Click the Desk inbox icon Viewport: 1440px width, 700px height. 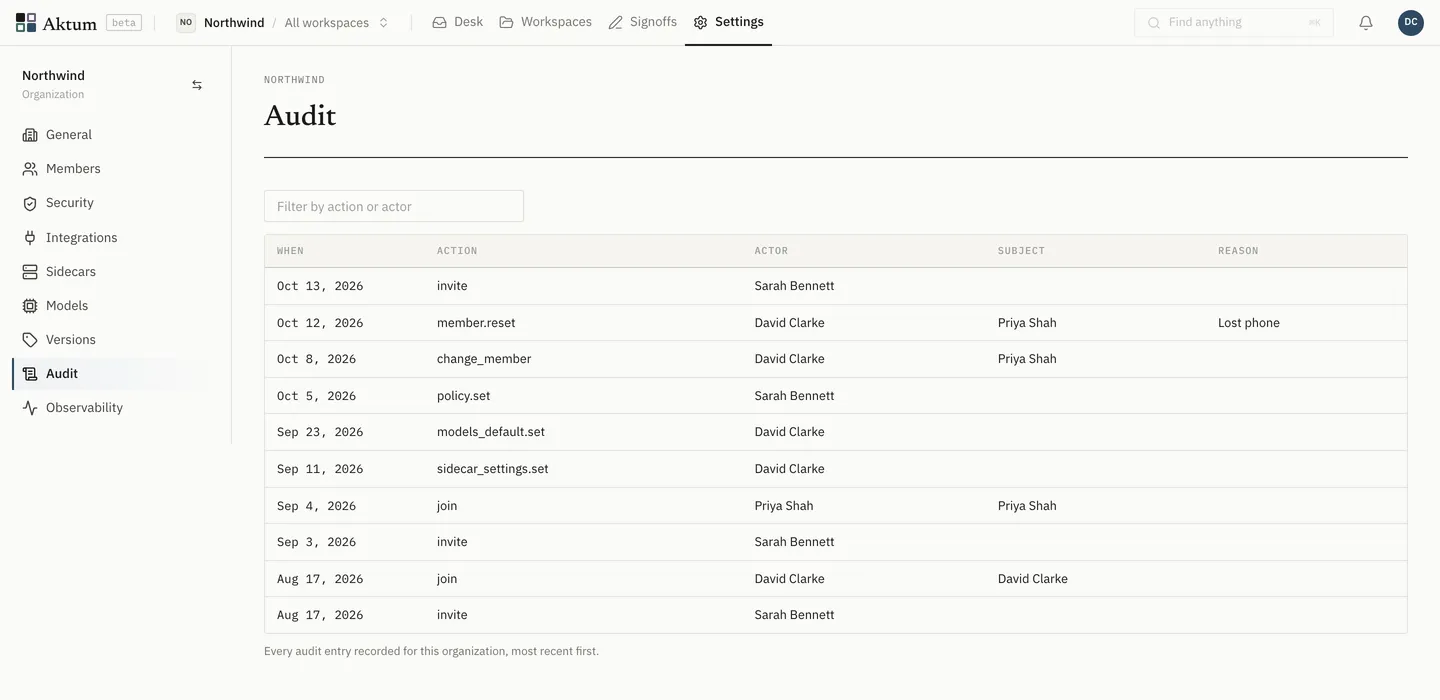(x=439, y=22)
